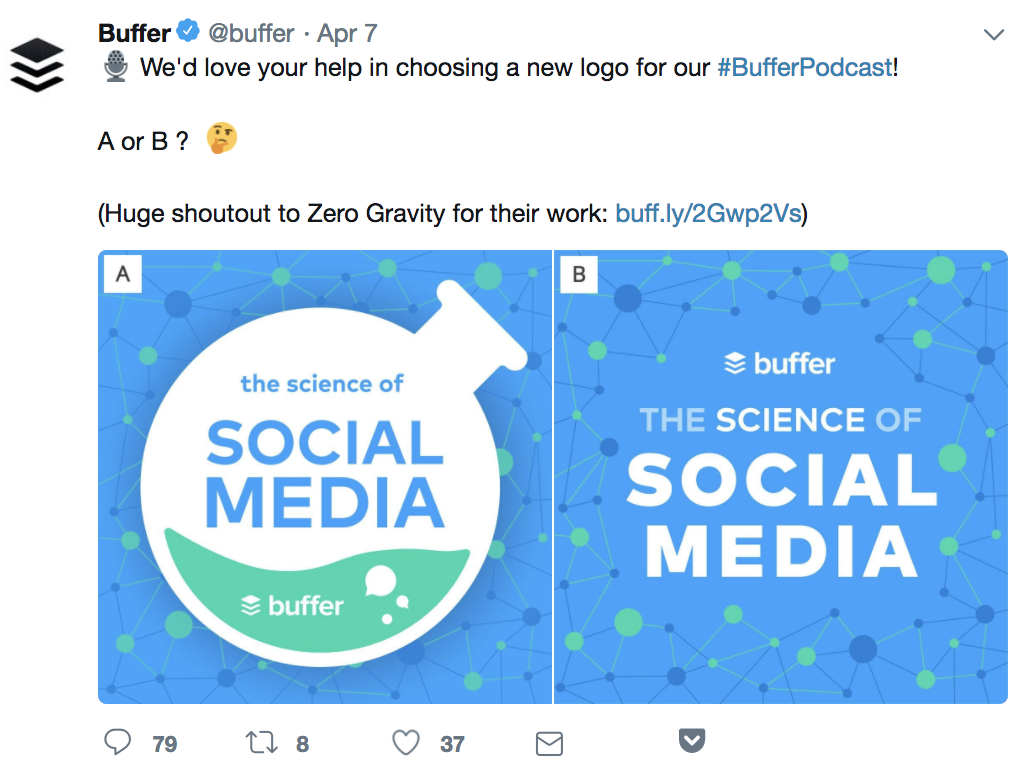Reply to the tweet via speech bubble icon
Viewport: 1014px width, 774px height.
(118, 743)
